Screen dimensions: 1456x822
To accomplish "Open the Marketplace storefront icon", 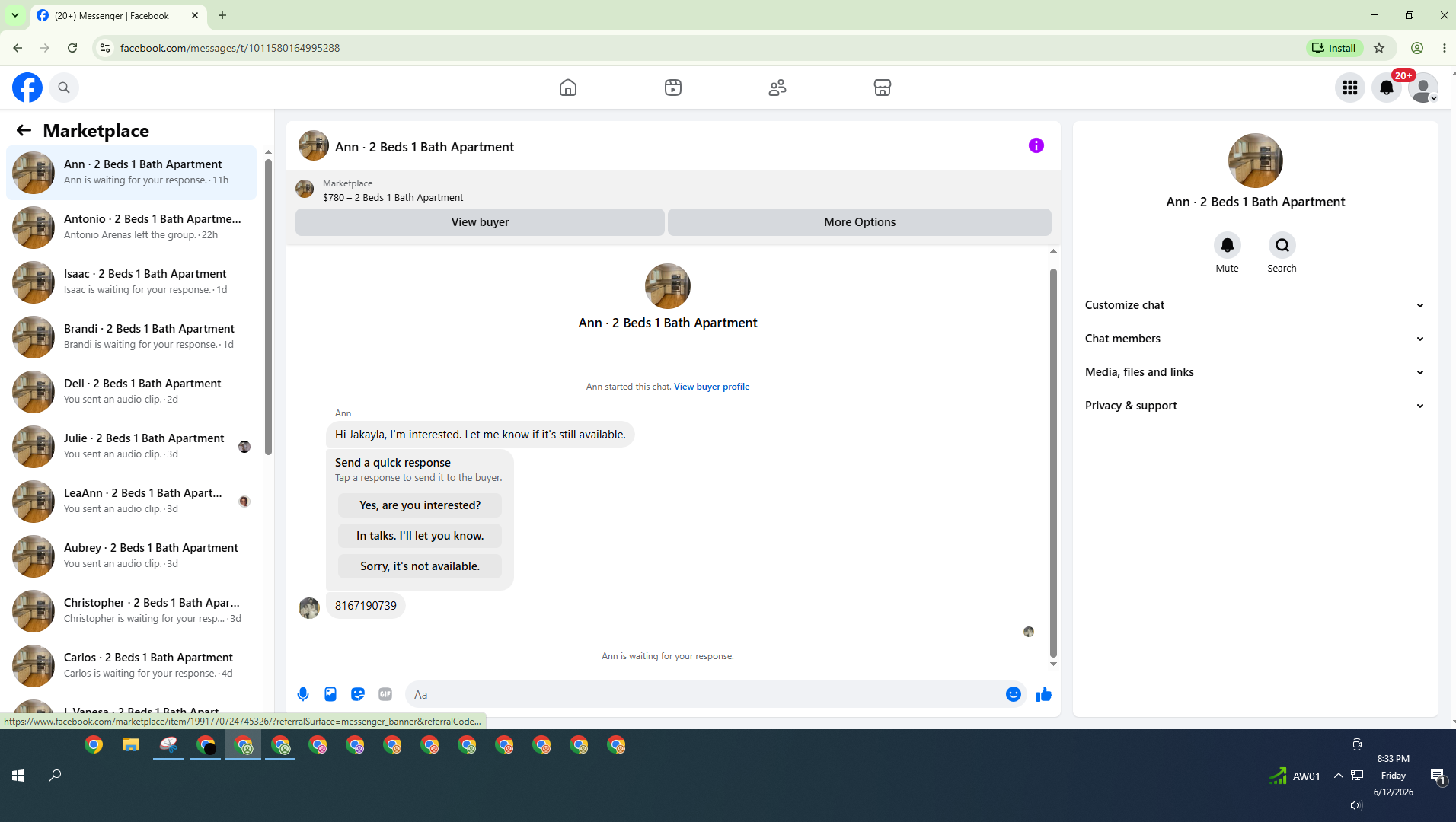I will coord(883,88).
